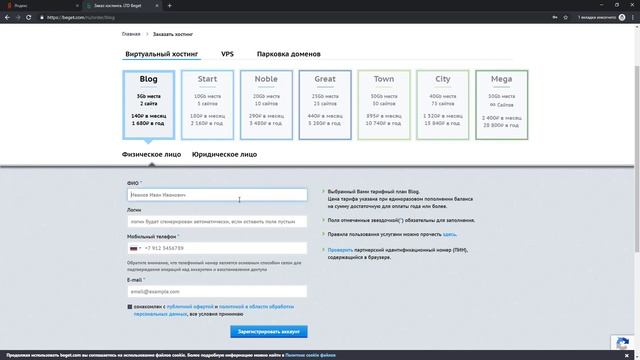Click the browser address bar URL
640x360 pixels.
click(81, 18)
